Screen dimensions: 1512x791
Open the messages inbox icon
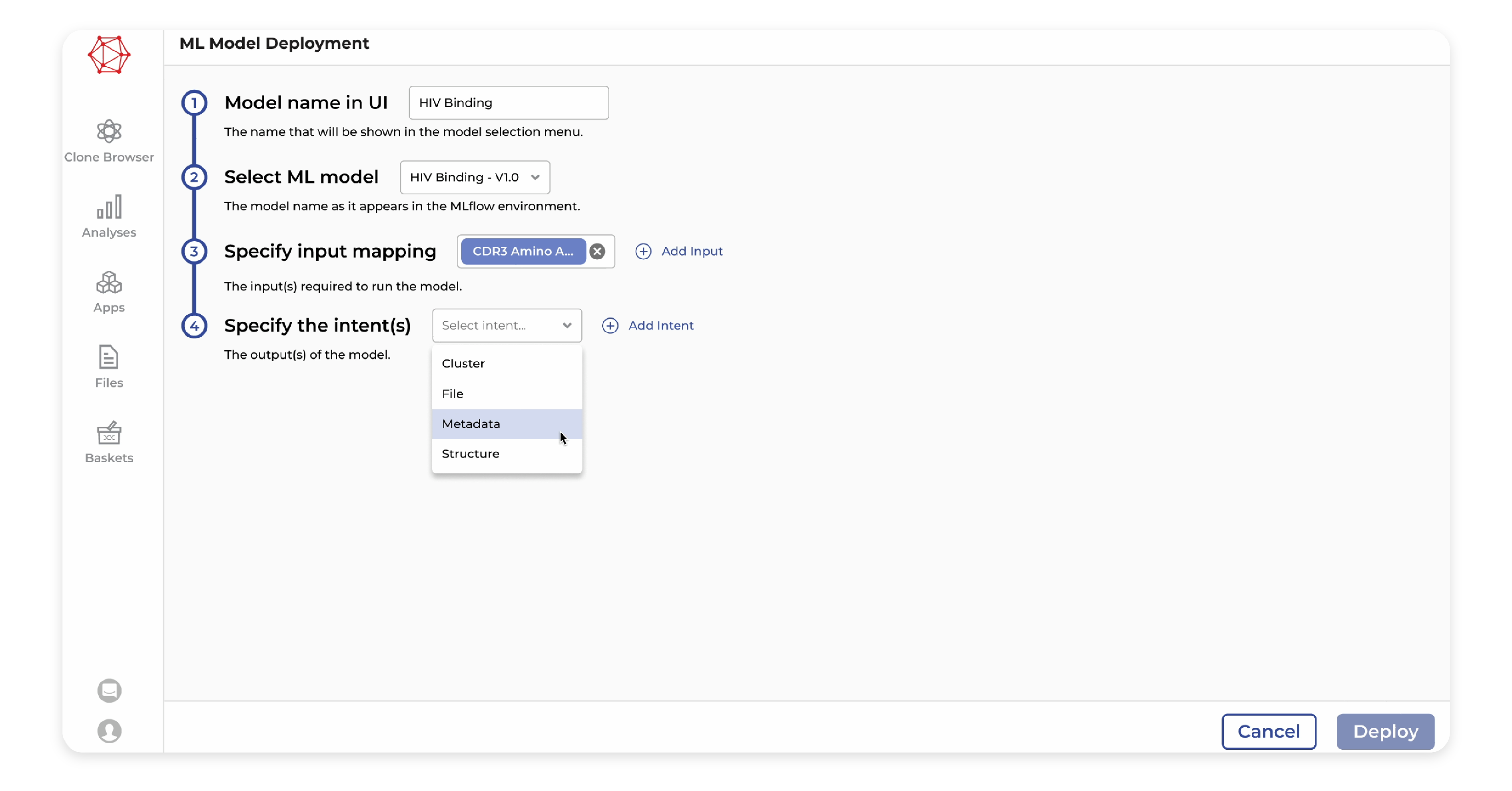pos(109,690)
